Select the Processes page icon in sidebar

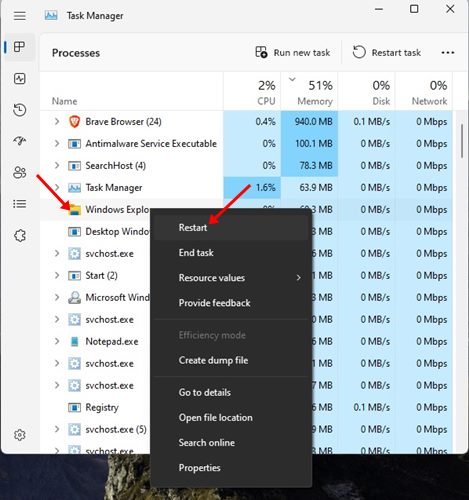[19, 47]
